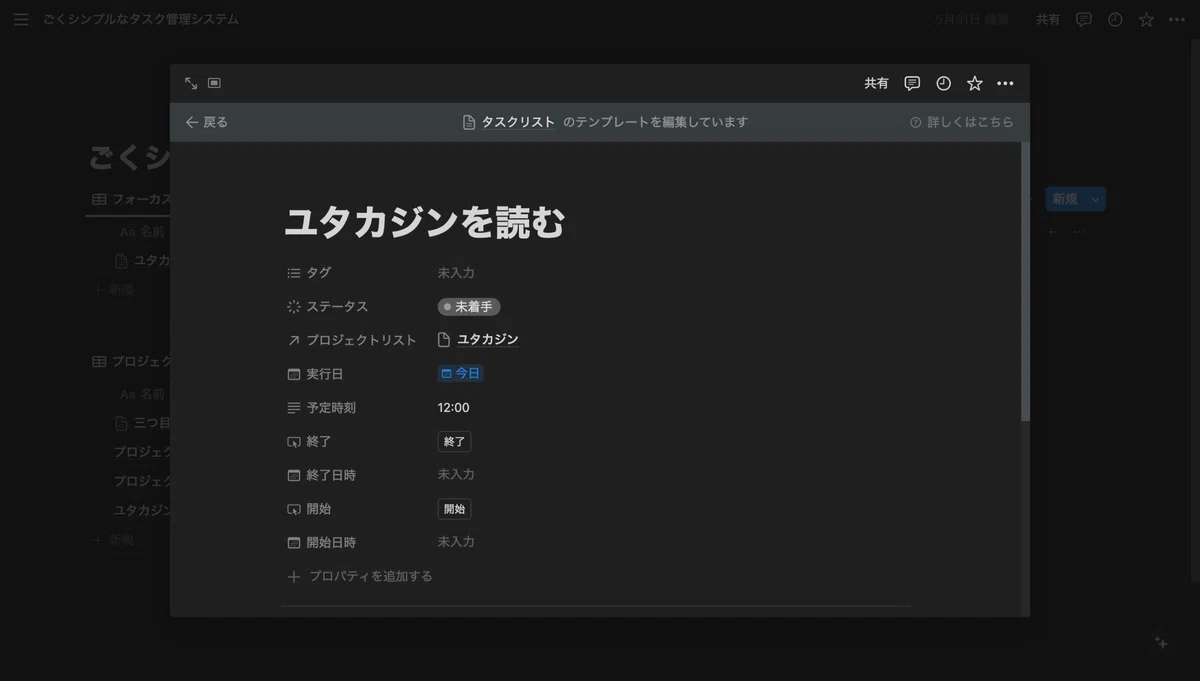Open the modal's three-dot more menu
This screenshot has height=681, width=1200.
pyautogui.click(x=1005, y=83)
